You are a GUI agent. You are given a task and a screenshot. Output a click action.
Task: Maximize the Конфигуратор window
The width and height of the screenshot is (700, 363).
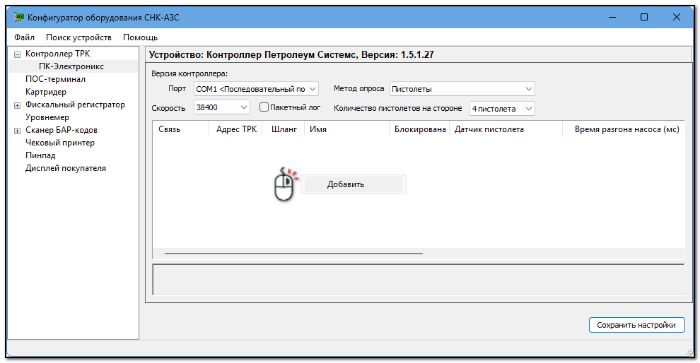tap(644, 17)
